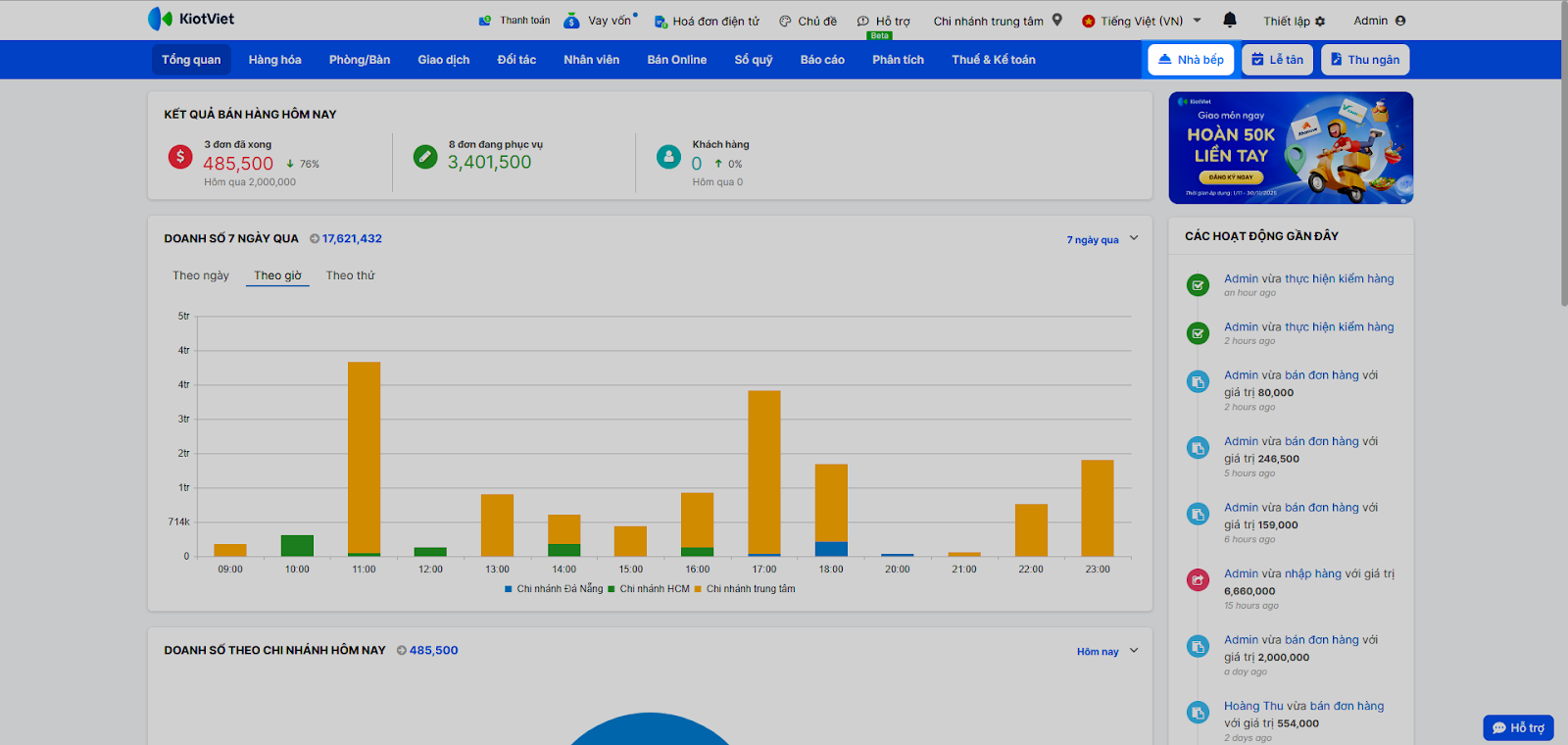1568x745 pixels.
Task: Click the green pencil serving orders icon
Action: click(x=425, y=157)
